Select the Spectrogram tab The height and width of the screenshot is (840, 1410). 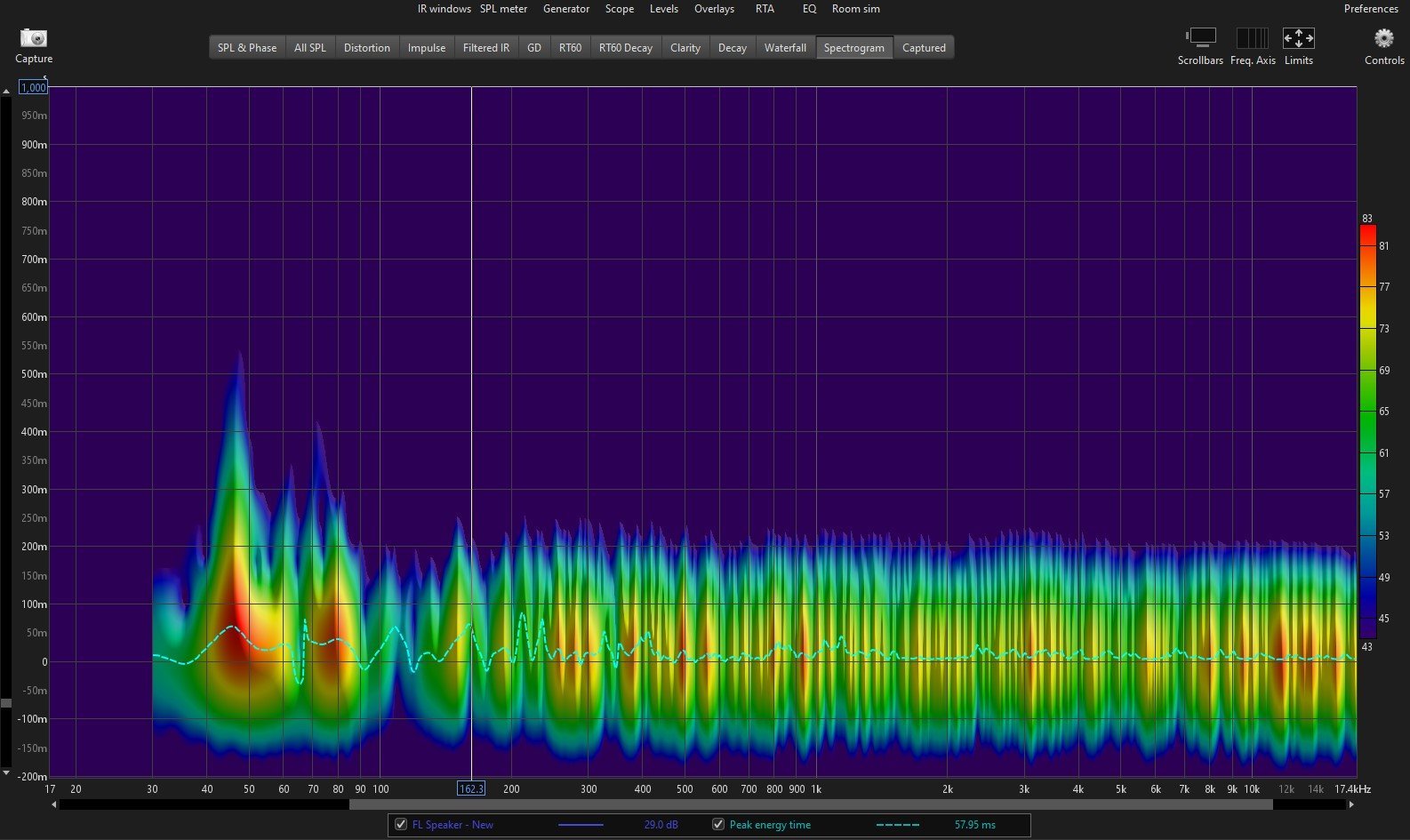click(854, 48)
